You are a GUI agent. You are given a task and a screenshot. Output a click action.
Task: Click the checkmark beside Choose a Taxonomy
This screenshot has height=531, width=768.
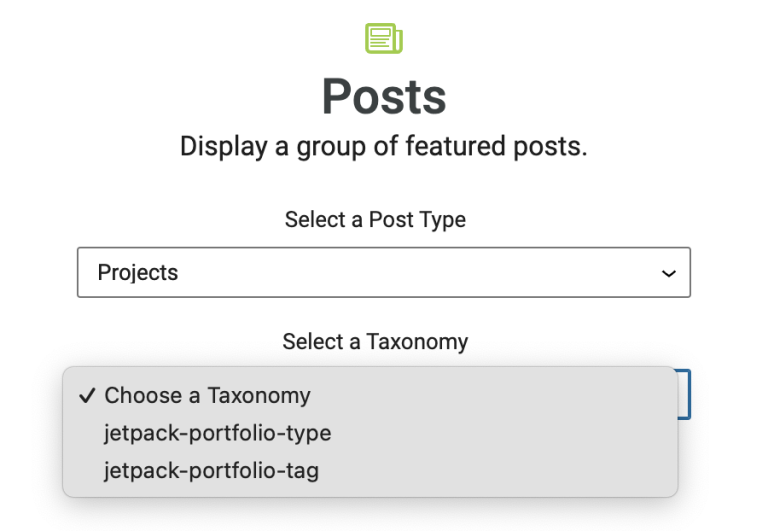pyautogui.click(x=87, y=395)
